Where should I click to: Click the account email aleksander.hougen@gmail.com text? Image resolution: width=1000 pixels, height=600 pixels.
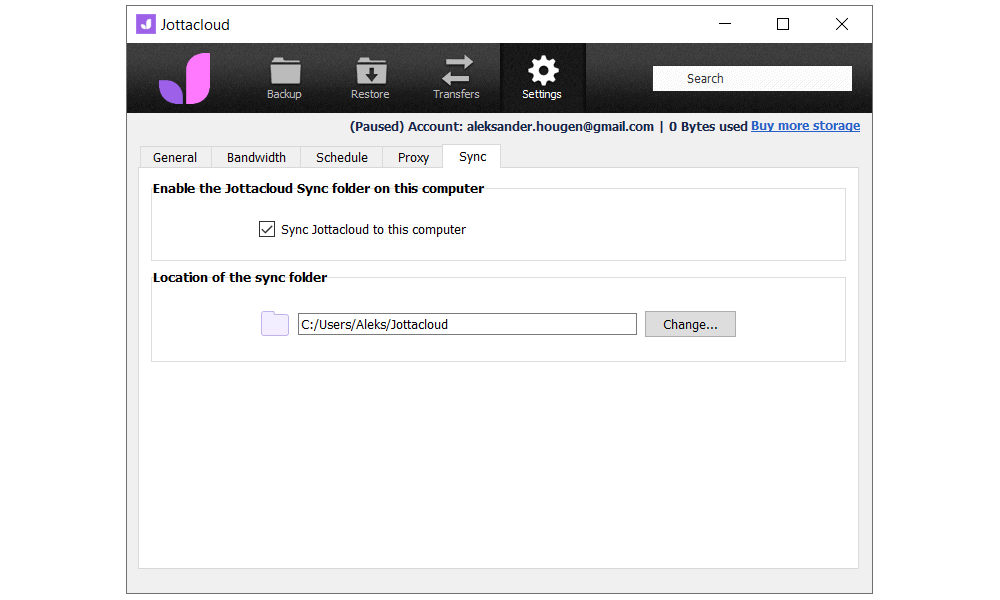(x=560, y=126)
